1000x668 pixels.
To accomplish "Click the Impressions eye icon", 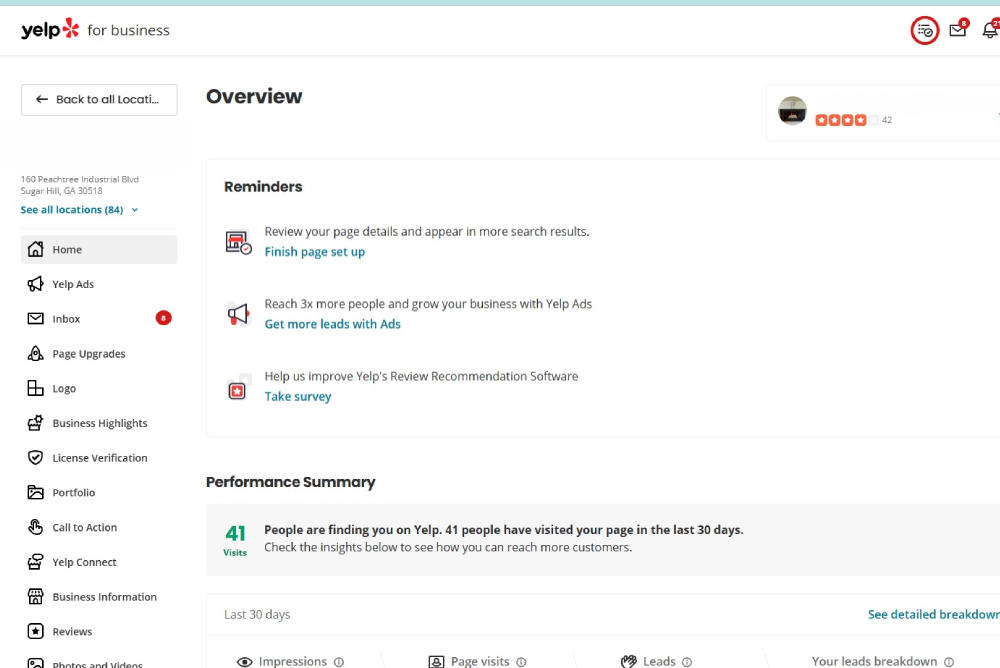I will 244,662.
